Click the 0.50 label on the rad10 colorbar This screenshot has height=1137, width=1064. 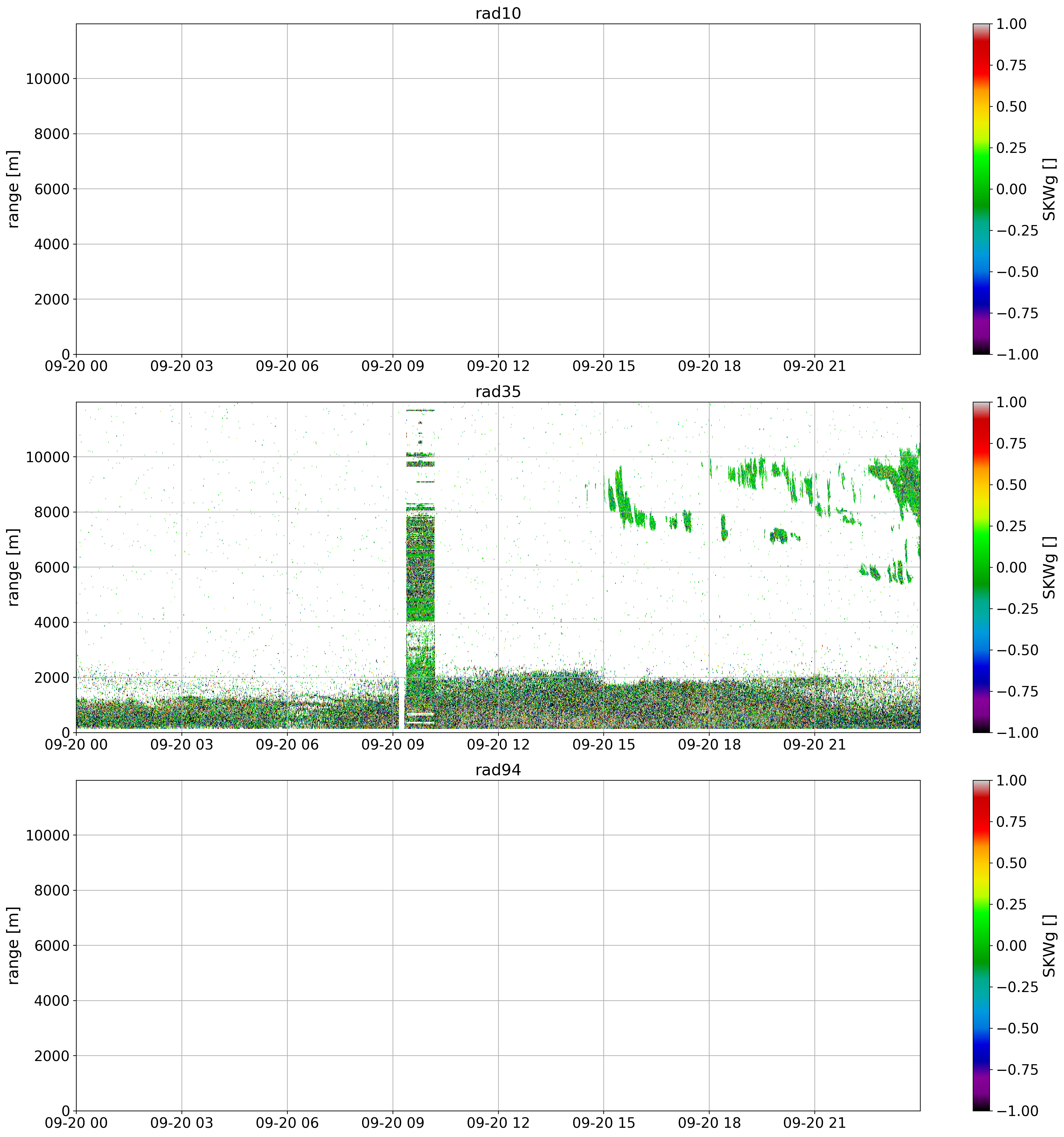point(1011,106)
